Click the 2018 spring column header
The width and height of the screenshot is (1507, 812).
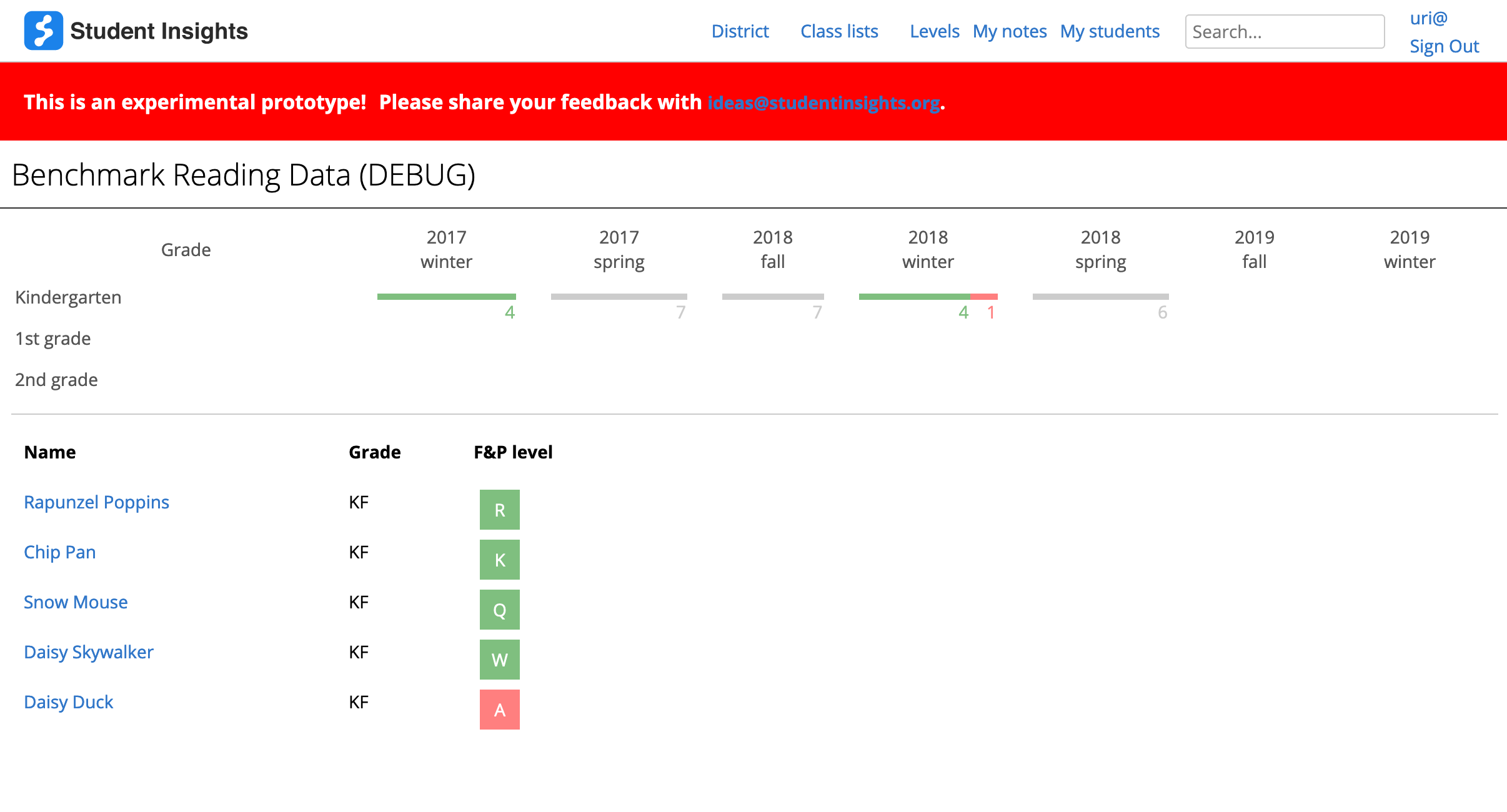point(1101,250)
